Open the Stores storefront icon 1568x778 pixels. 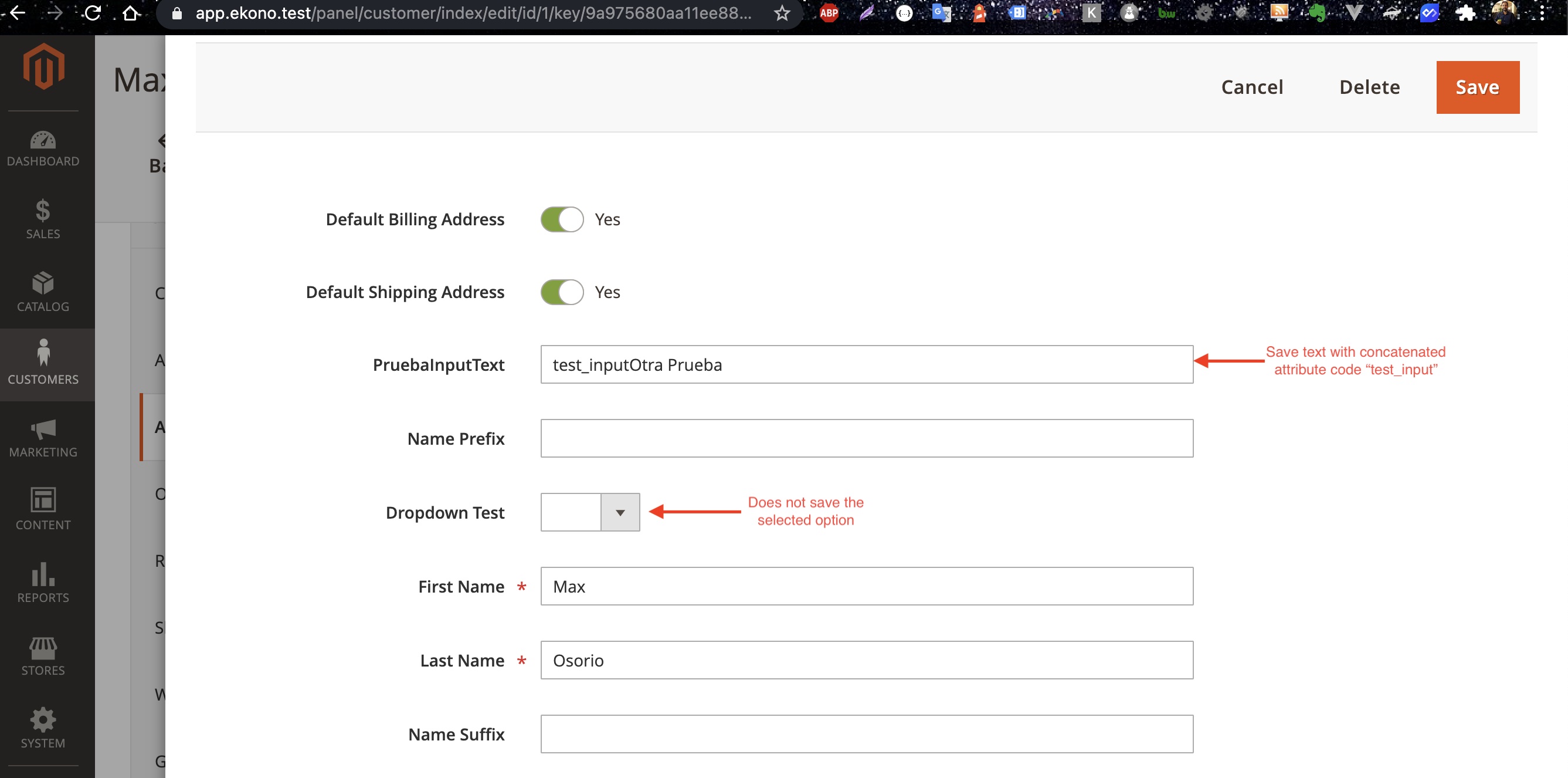click(43, 655)
